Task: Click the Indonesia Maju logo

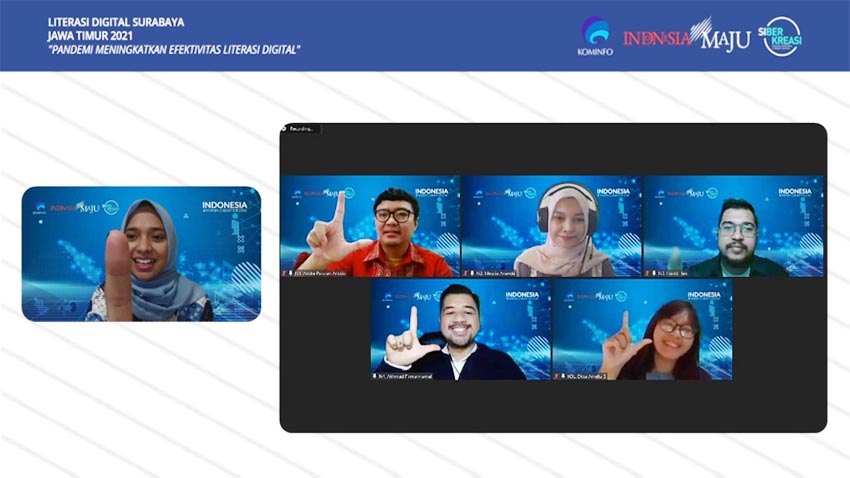Action: click(x=686, y=37)
